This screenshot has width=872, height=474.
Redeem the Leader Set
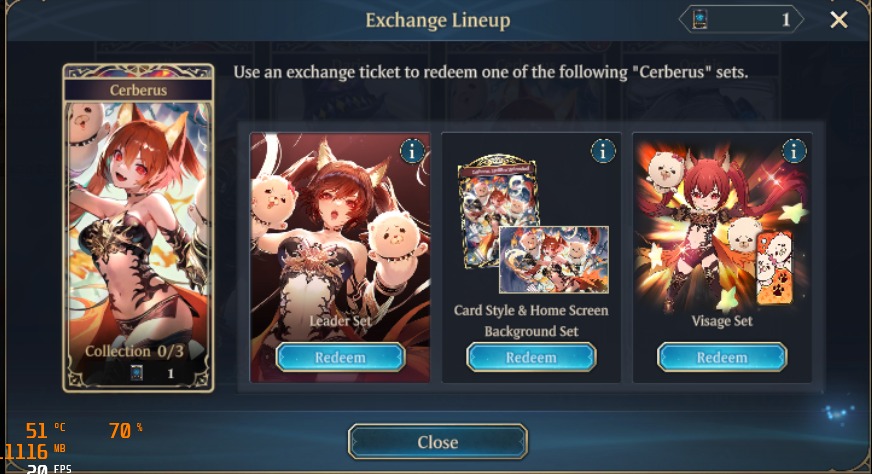pos(340,357)
